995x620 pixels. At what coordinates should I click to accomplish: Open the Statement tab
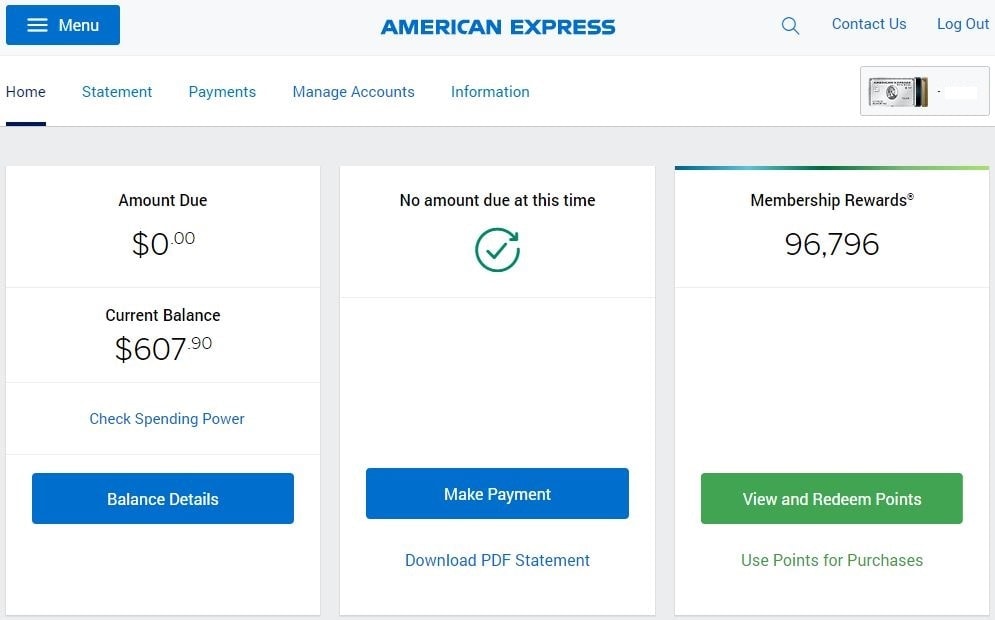click(x=117, y=92)
